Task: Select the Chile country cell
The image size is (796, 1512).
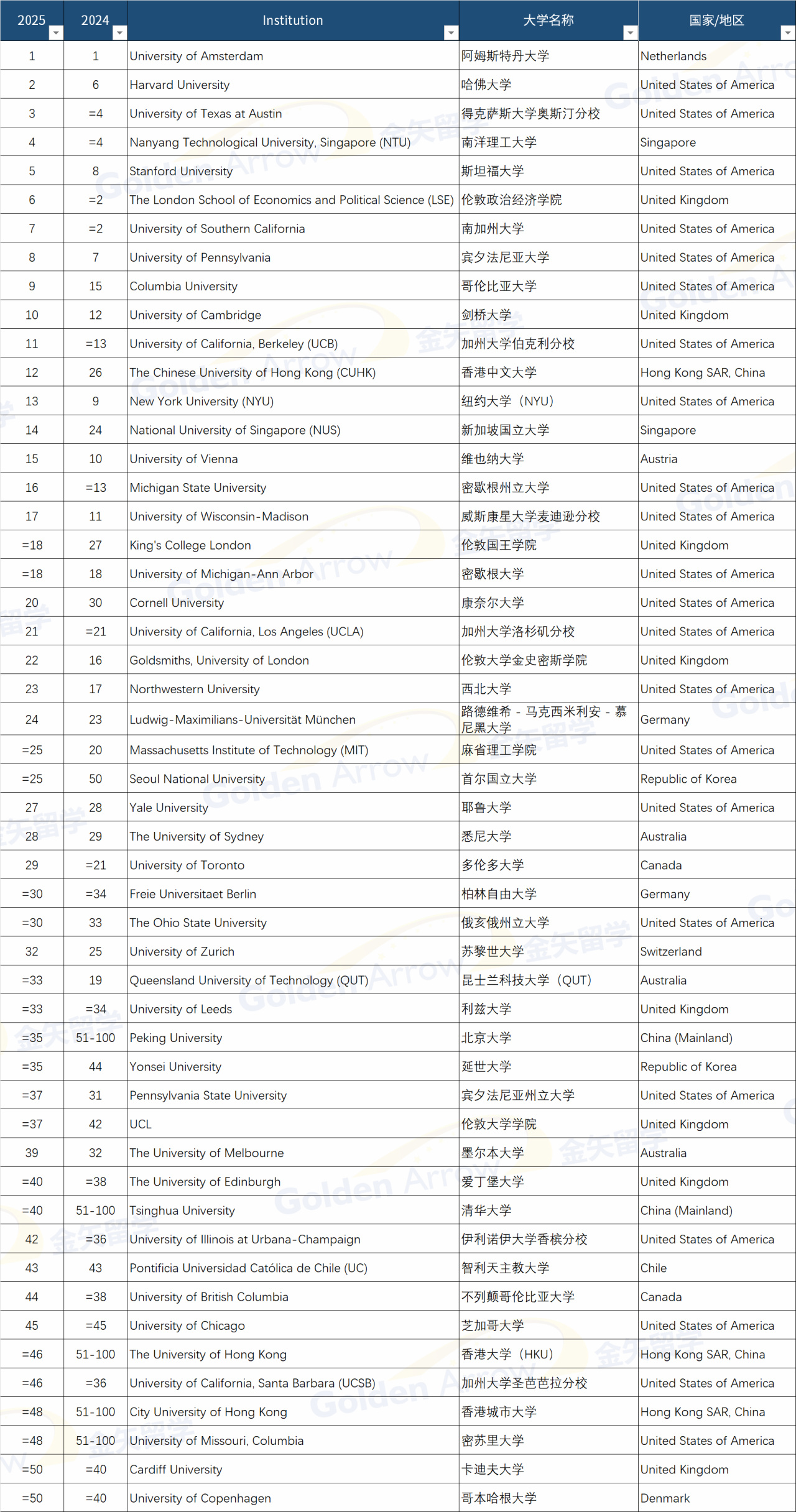Action: pos(654,1268)
